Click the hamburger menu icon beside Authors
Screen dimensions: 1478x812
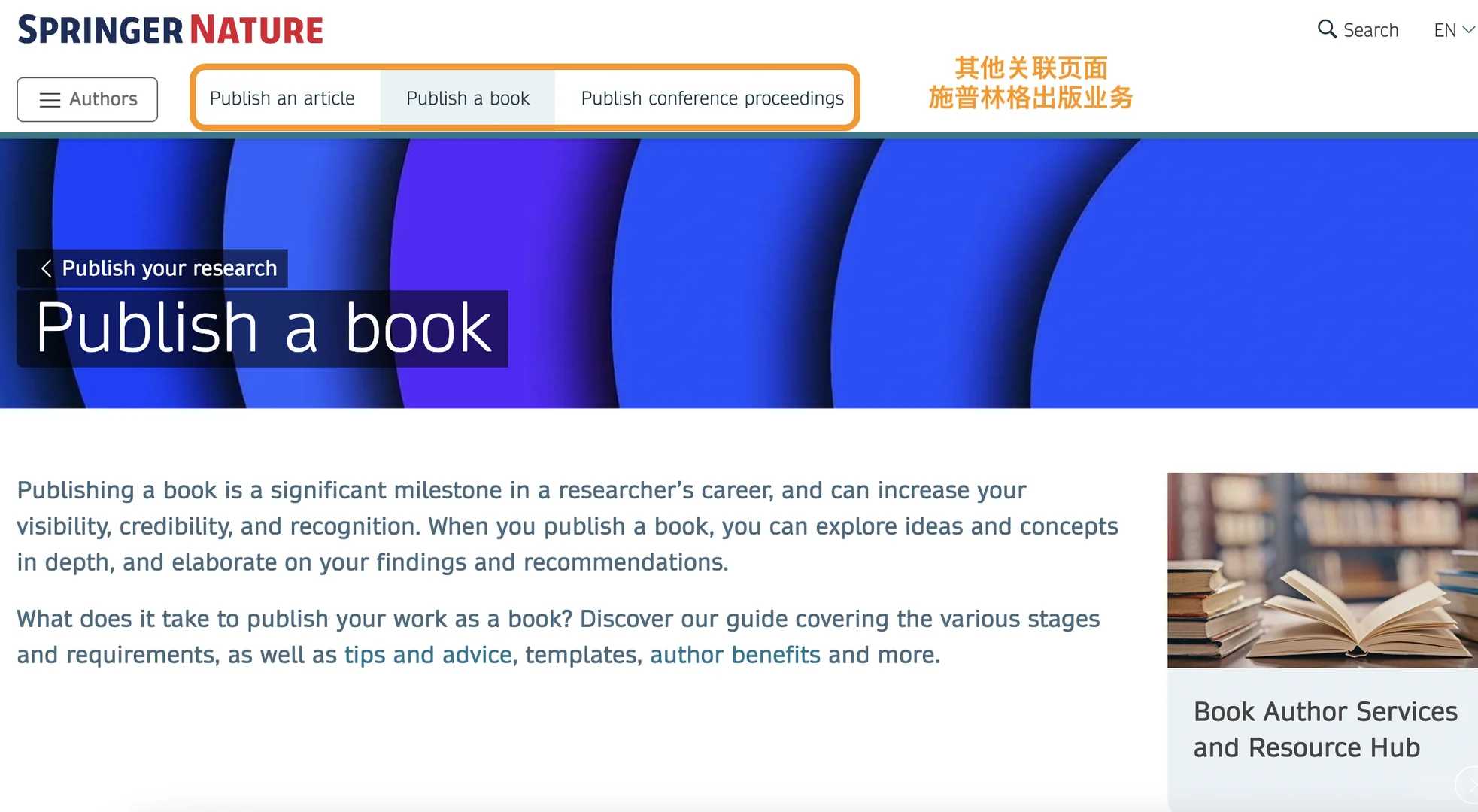pyautogui.click(x=50, y=100)
